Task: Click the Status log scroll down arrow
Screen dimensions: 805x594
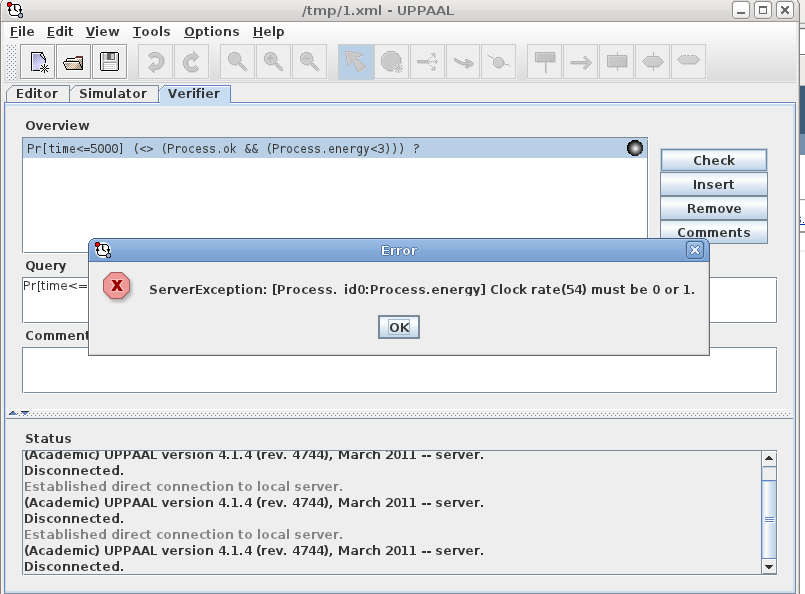Action: coord(769,567)
